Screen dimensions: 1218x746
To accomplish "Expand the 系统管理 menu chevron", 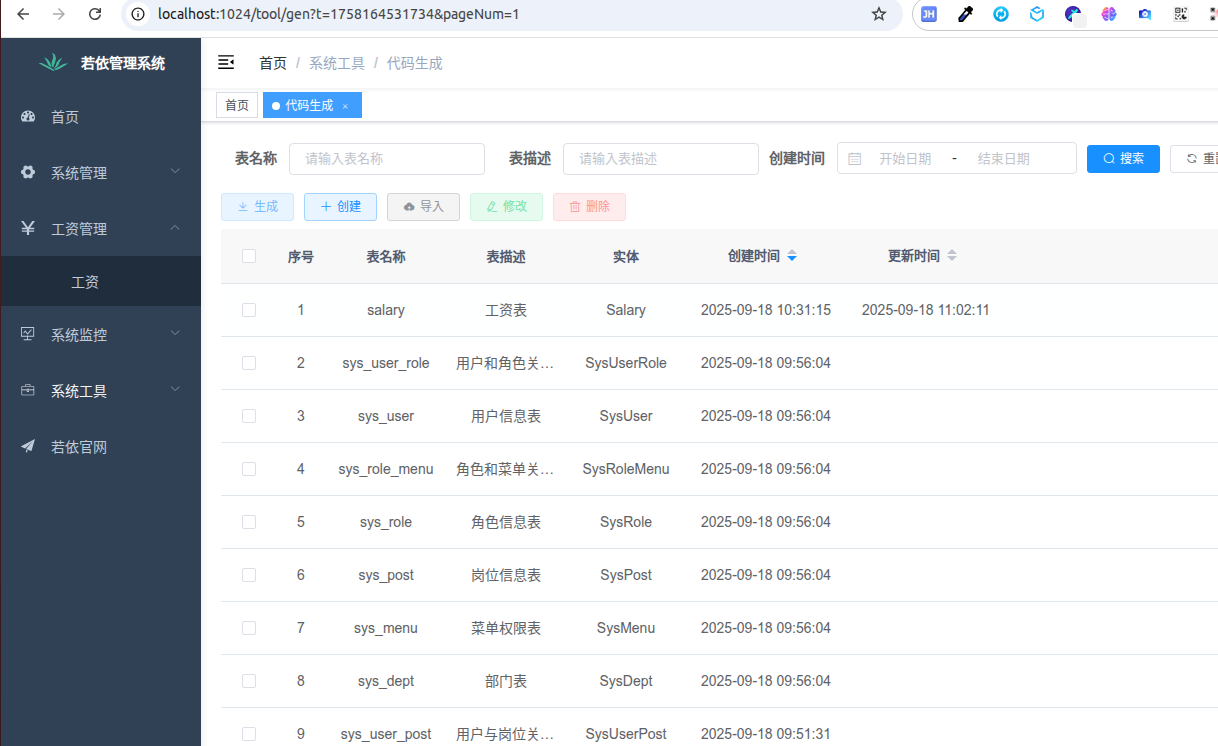I will (x=175, y=172).
